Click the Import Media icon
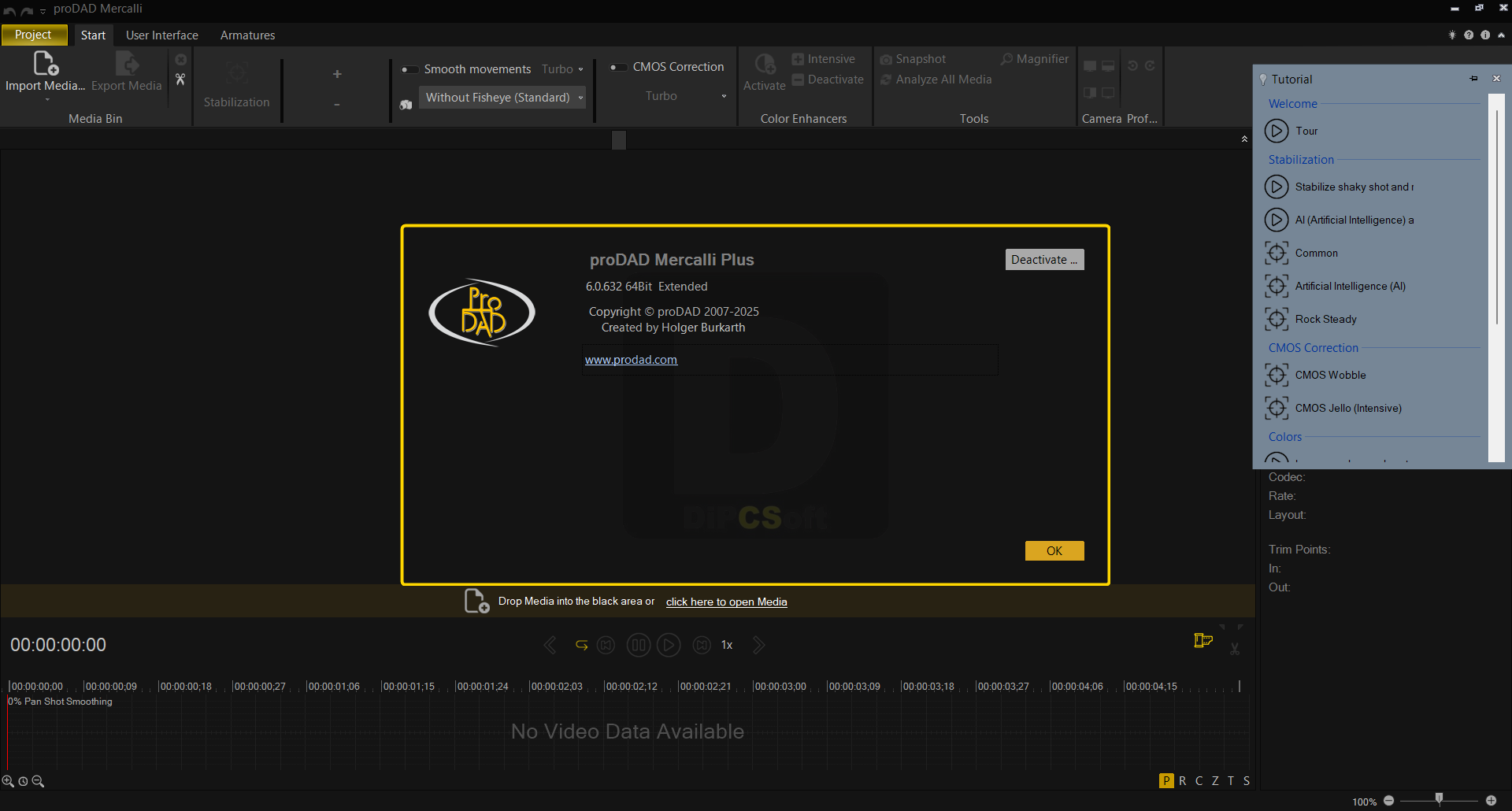The height and width of the screenshot is (811, 1512). [46, 63]
